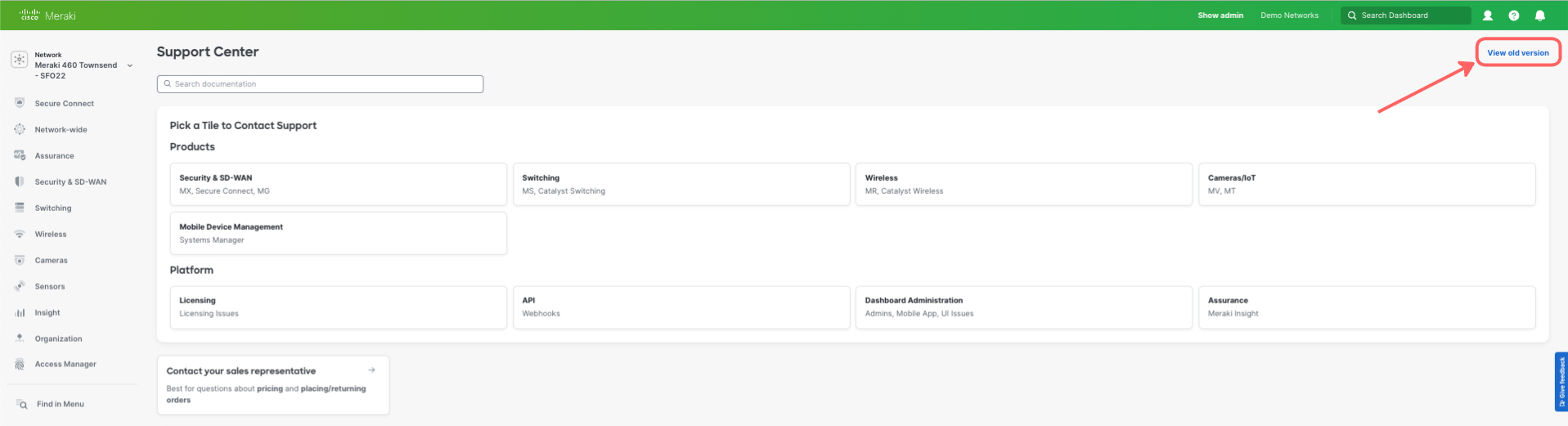Click View old version link
Viewport: 1568px width, 426px height.
[x=1518, y=53]
